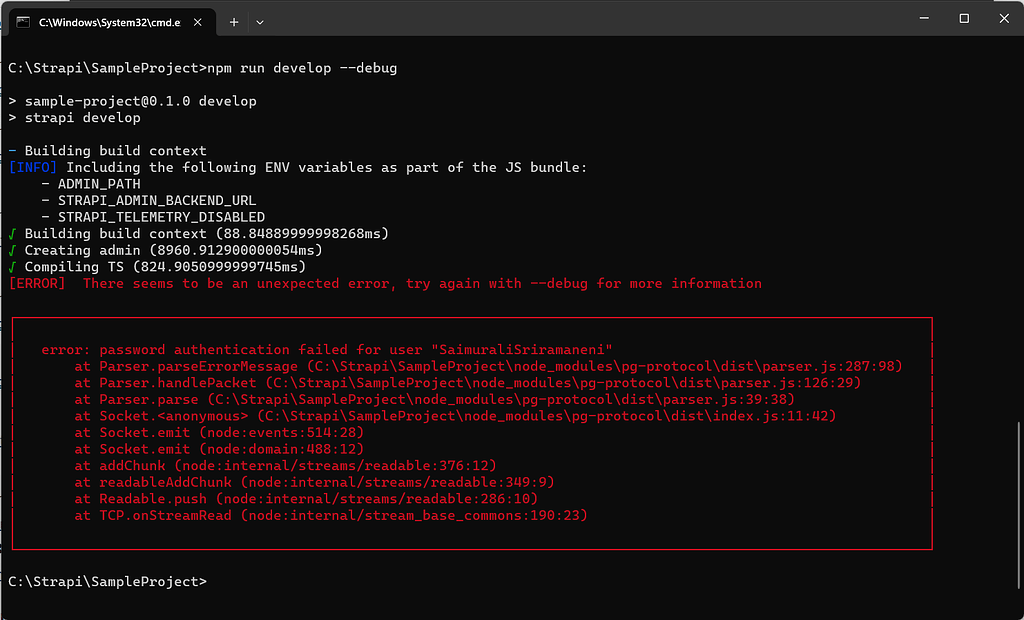Open the window menu via title bar chevron

click(x=259, y=19)
